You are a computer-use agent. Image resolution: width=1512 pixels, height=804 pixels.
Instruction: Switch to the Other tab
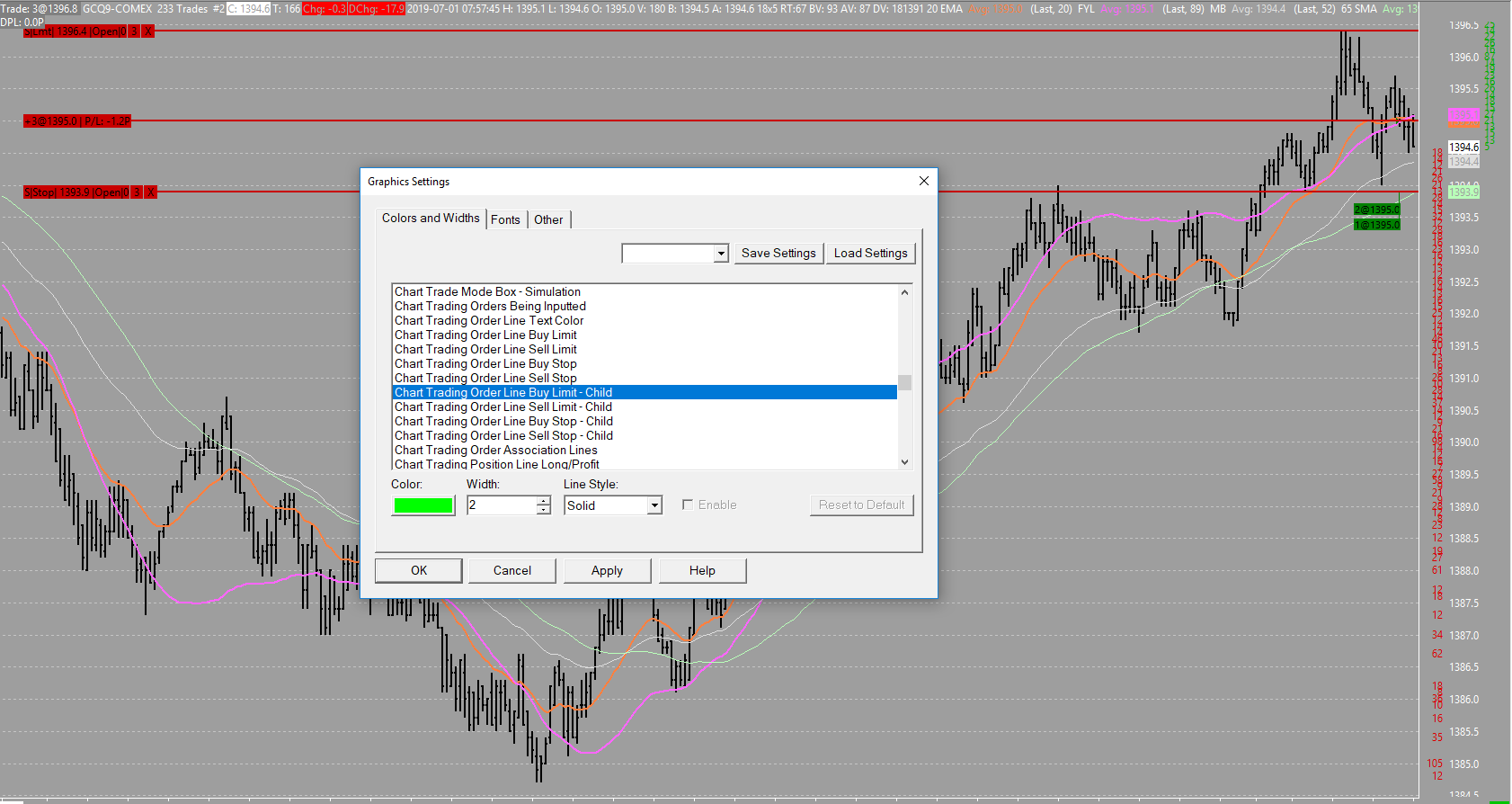(x=548, y=219)
